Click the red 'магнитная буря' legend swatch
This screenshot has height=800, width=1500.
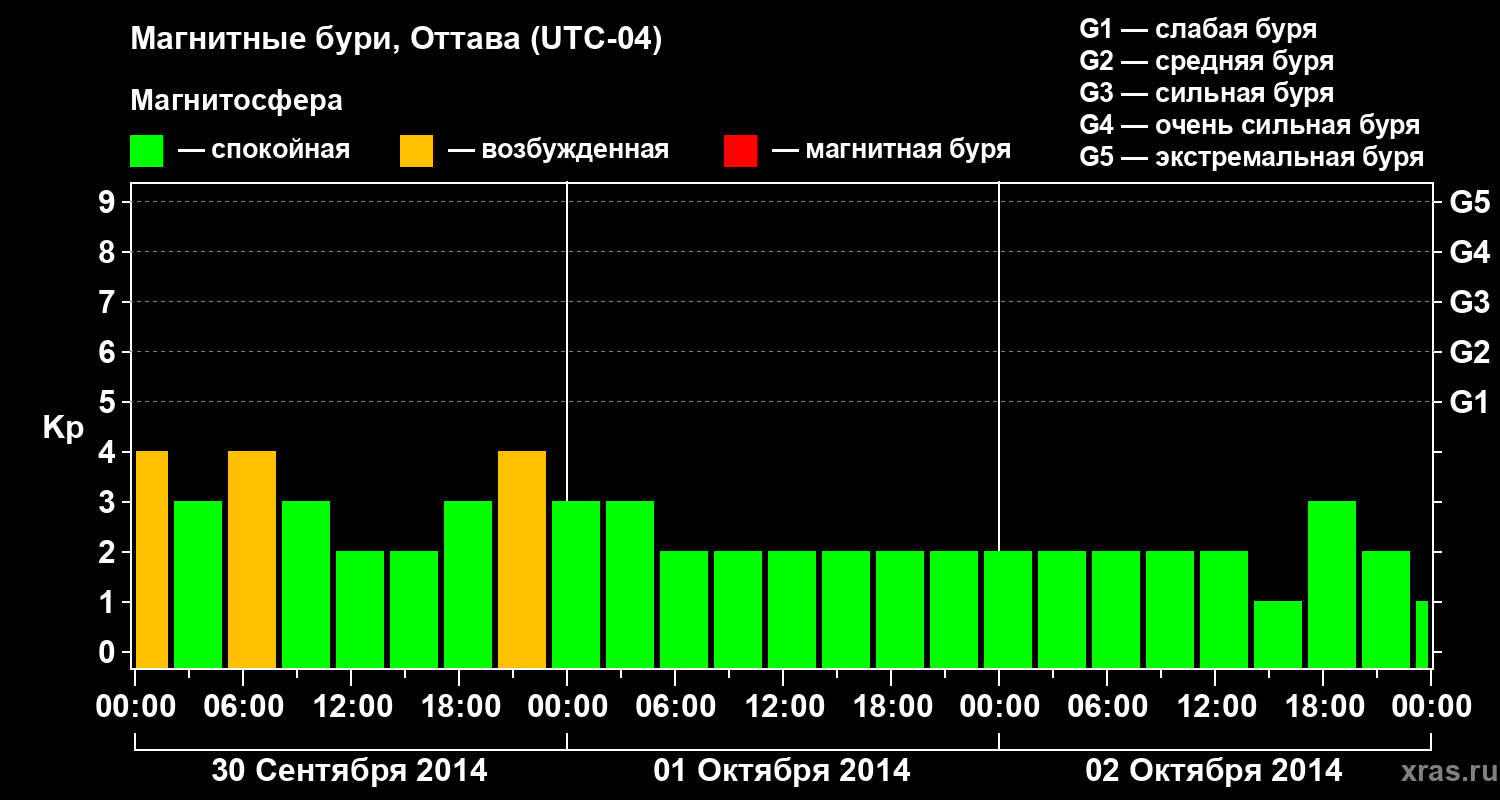click(741, 151)
